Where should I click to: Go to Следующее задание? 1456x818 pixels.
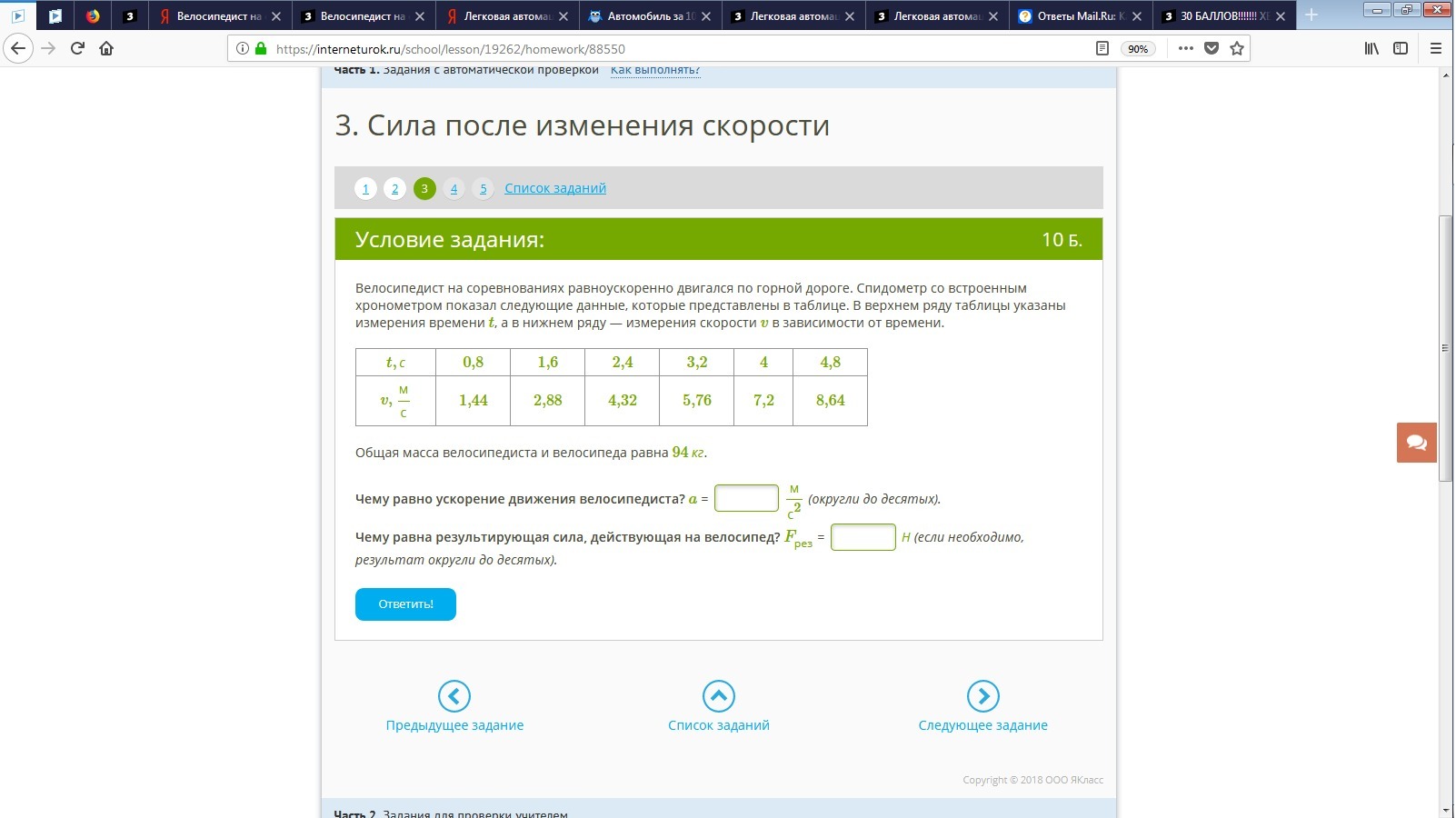tap(982, 706)
